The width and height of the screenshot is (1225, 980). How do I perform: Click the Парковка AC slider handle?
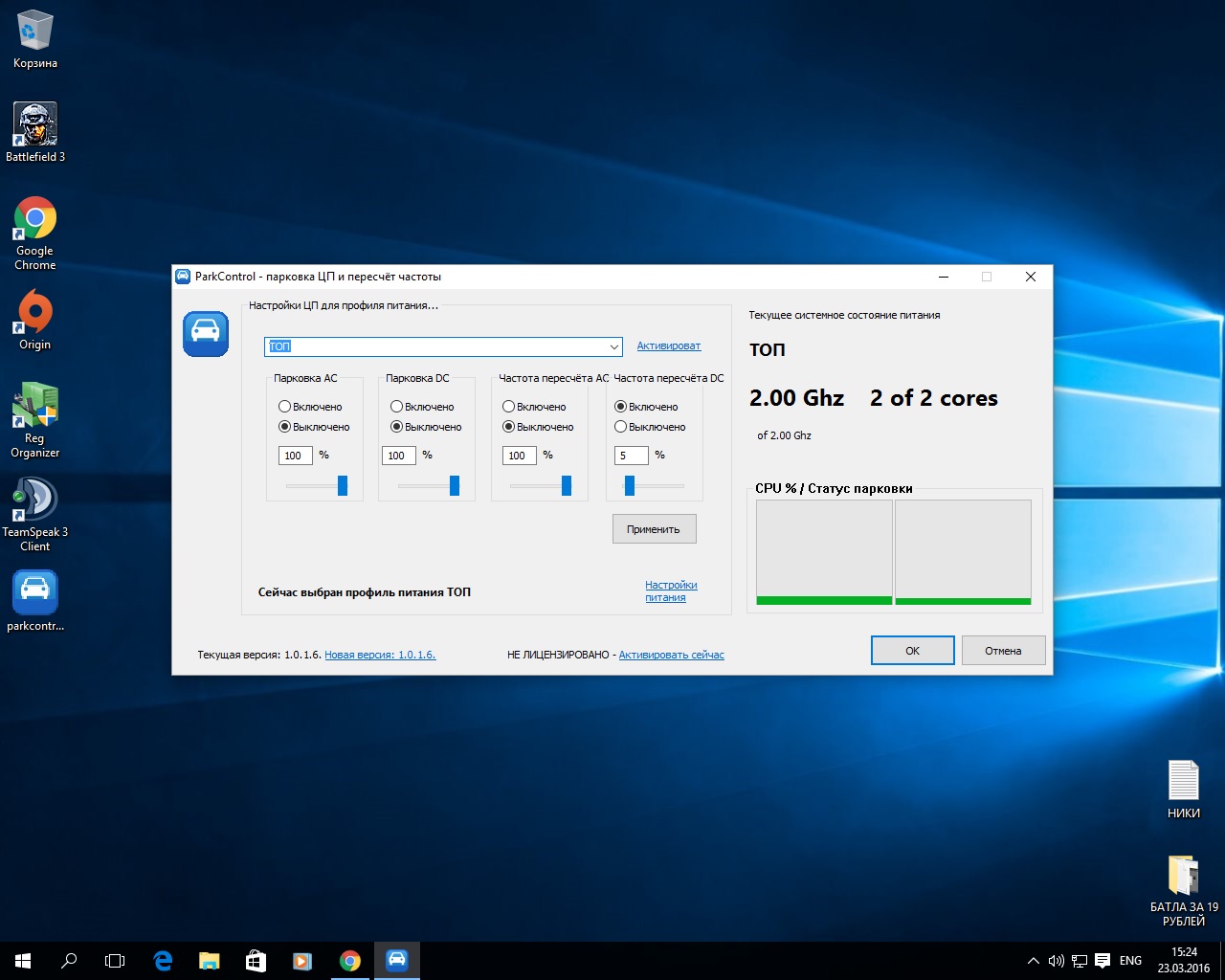pyautogui.click(x=343, y=486)
